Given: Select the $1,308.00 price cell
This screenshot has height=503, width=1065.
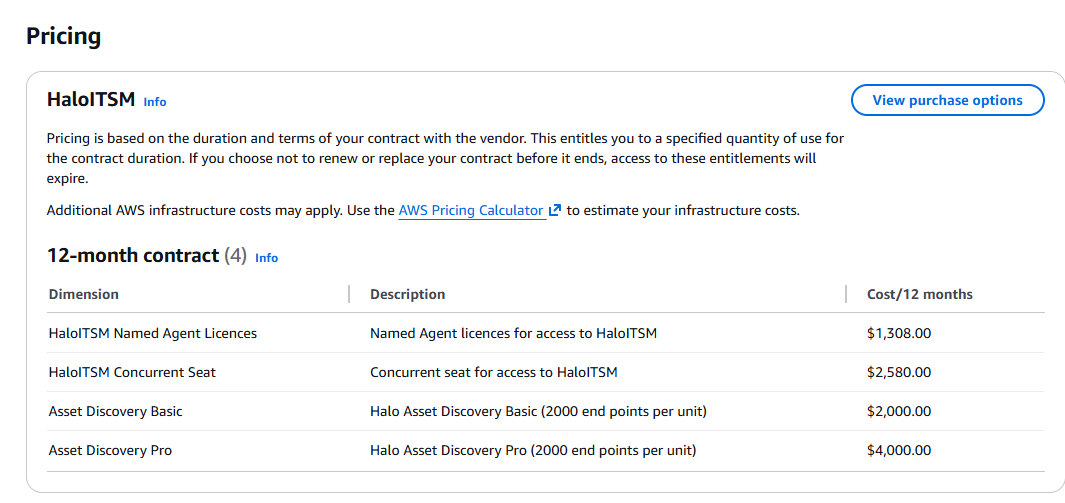Looking at the screenshot, I should click(x=899, y=333).
